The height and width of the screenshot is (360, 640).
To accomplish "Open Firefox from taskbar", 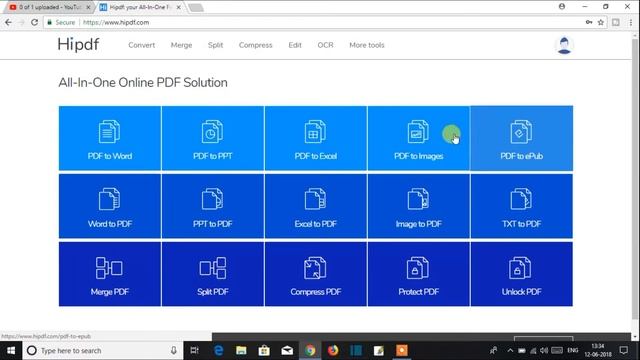I will tap(333, 351).
